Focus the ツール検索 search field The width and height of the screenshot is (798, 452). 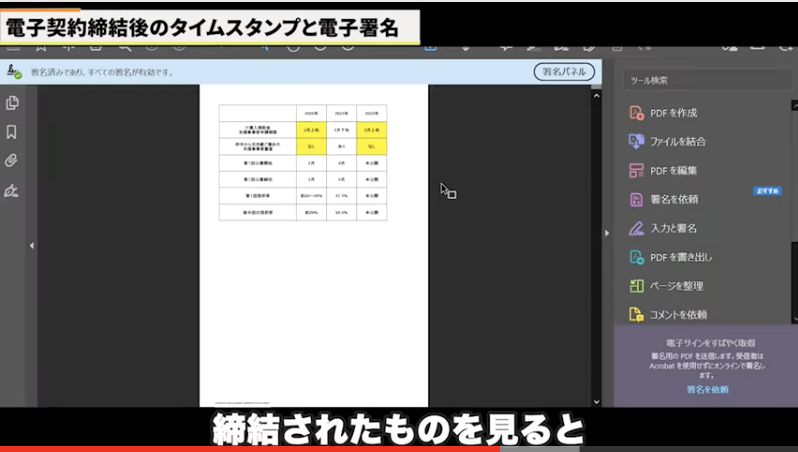coord(706,80)
